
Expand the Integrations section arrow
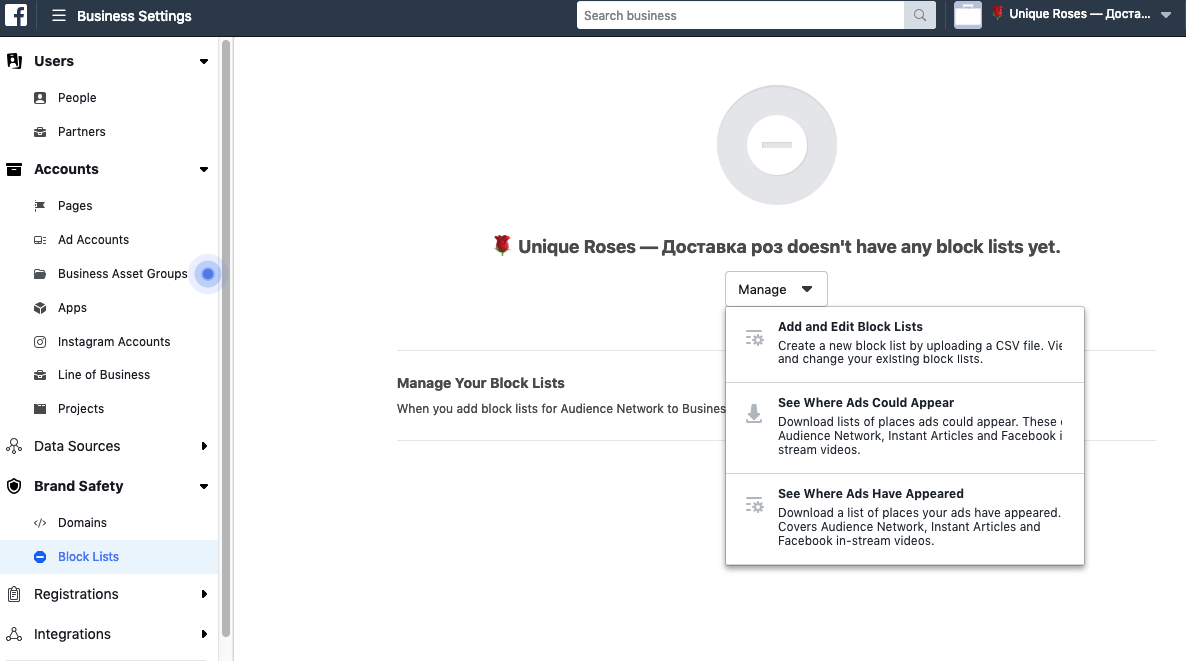pos(204,635)
